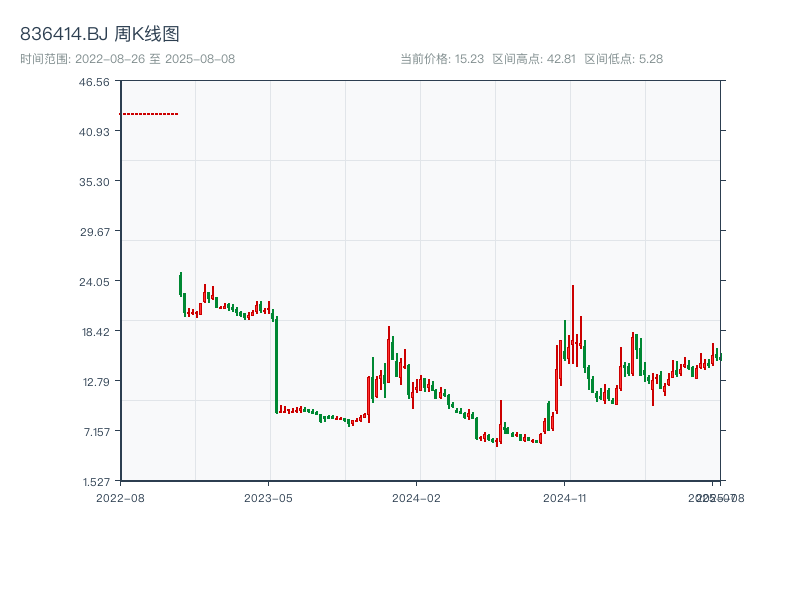Click the interval high 区间高点: 42.81
This screenshot has height=600, width=800.
534,59
